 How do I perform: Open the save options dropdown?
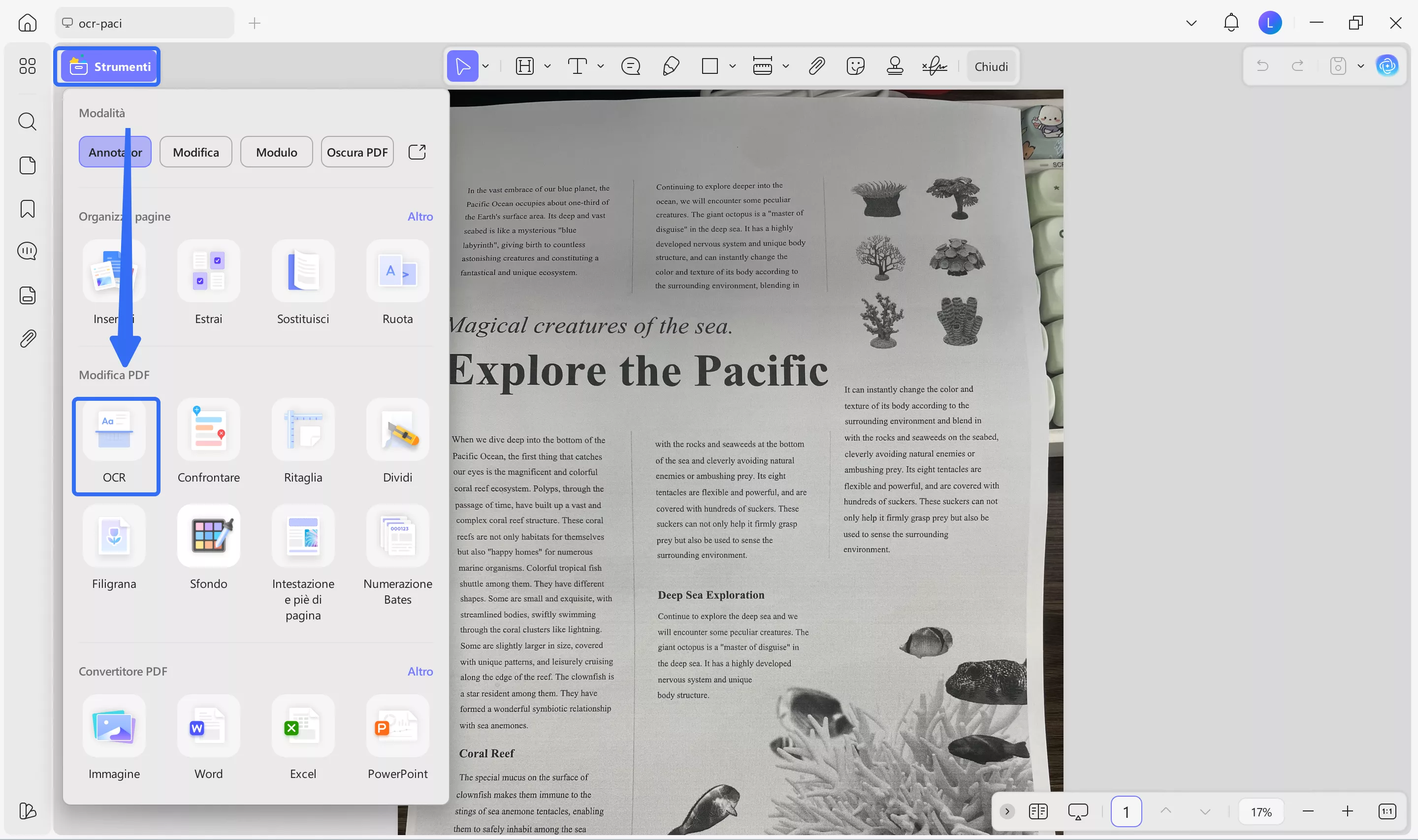(x=1361, y=66)
